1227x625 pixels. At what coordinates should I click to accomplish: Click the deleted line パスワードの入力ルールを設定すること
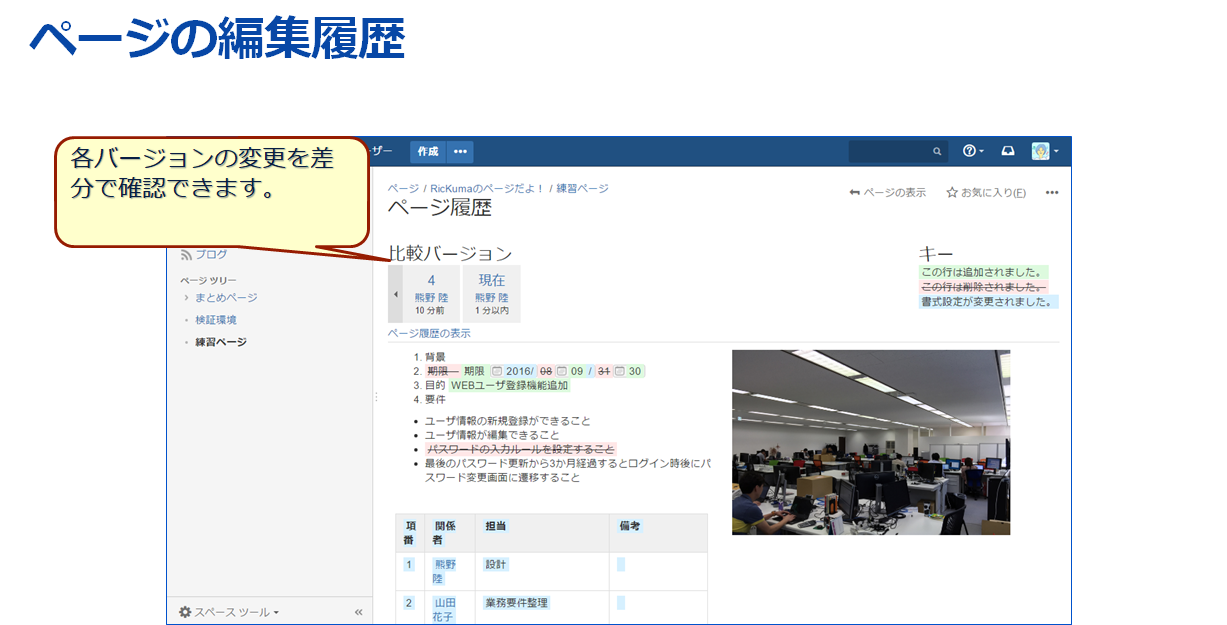click(x=520, y=449)
